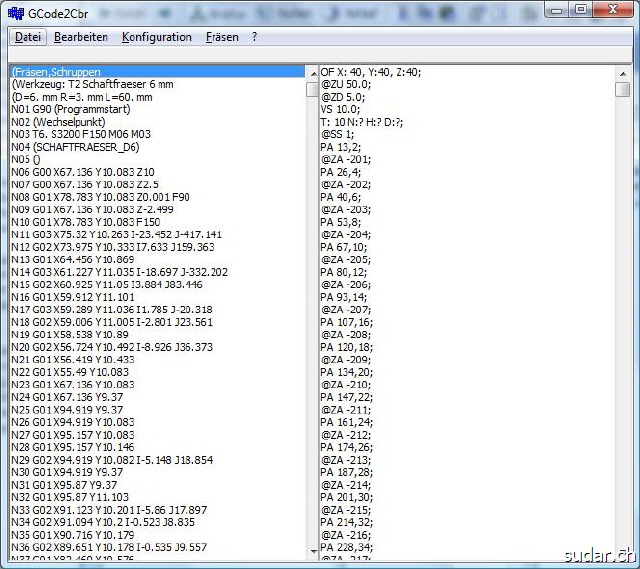The image size is (640, 569).
Task: Select line N09 with Z-2.499
Action: 158,209
